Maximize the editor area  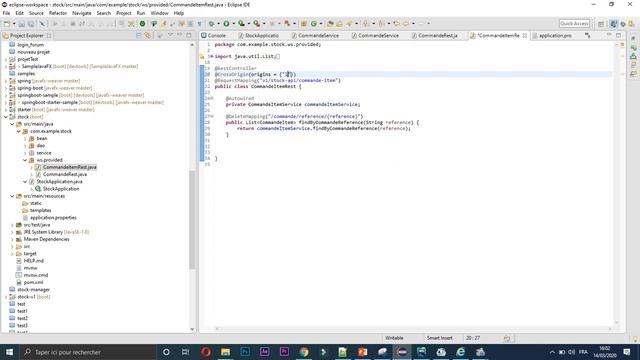pyautogui.click(x=618, y=36)
